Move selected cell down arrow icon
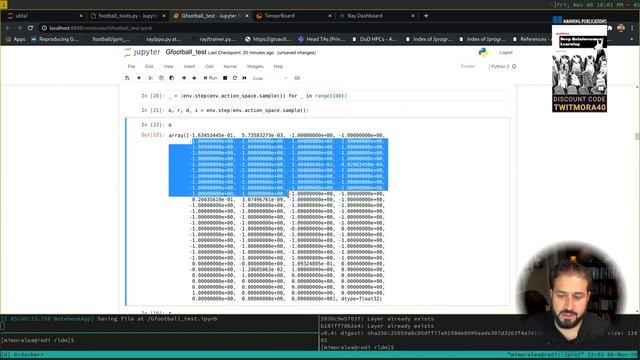Image resolution: width=640 pixels, height=360 pixels. (x=194, y=78)
